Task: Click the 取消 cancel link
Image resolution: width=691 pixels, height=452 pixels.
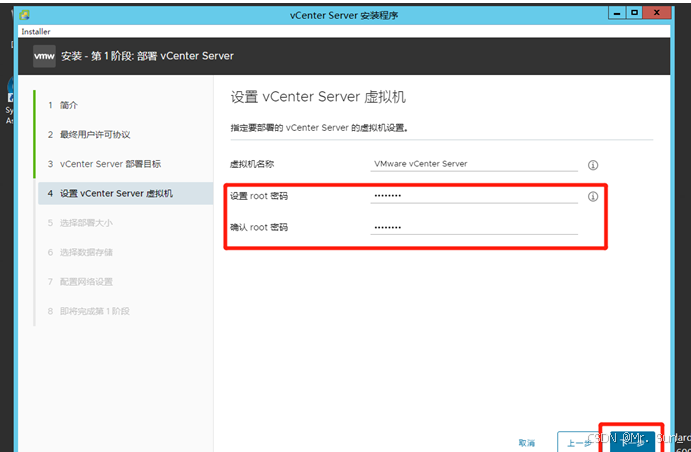Action: (527, 443)
